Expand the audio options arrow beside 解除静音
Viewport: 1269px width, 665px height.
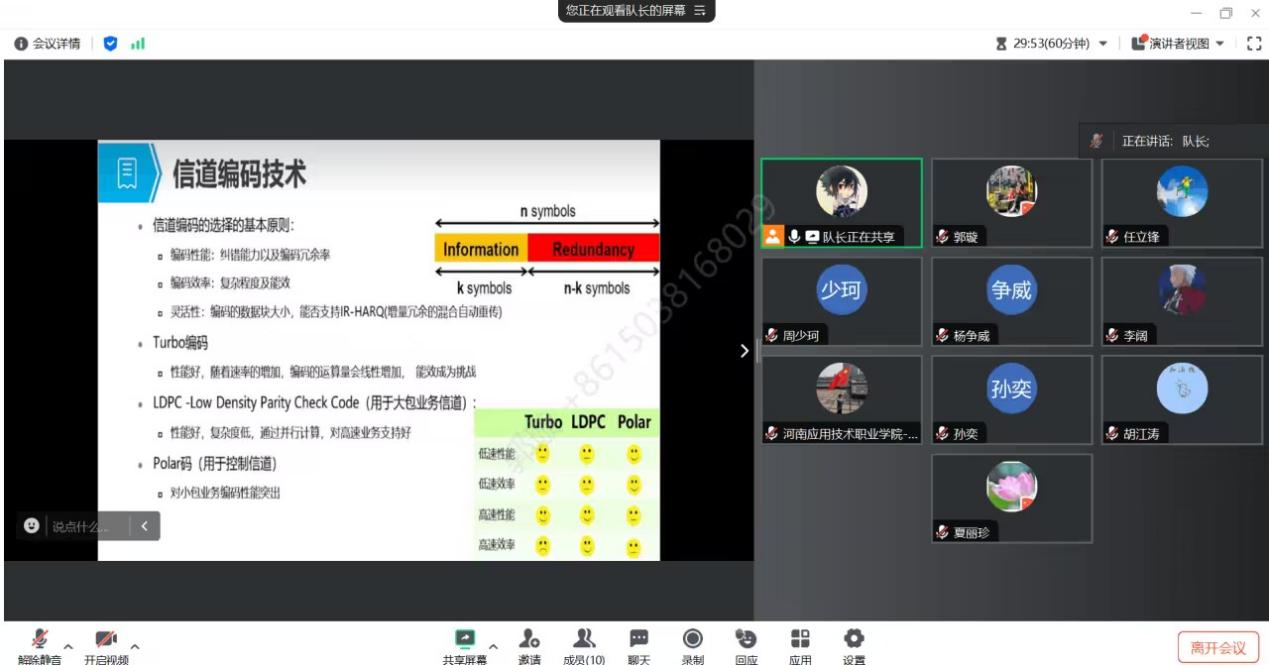69,645
